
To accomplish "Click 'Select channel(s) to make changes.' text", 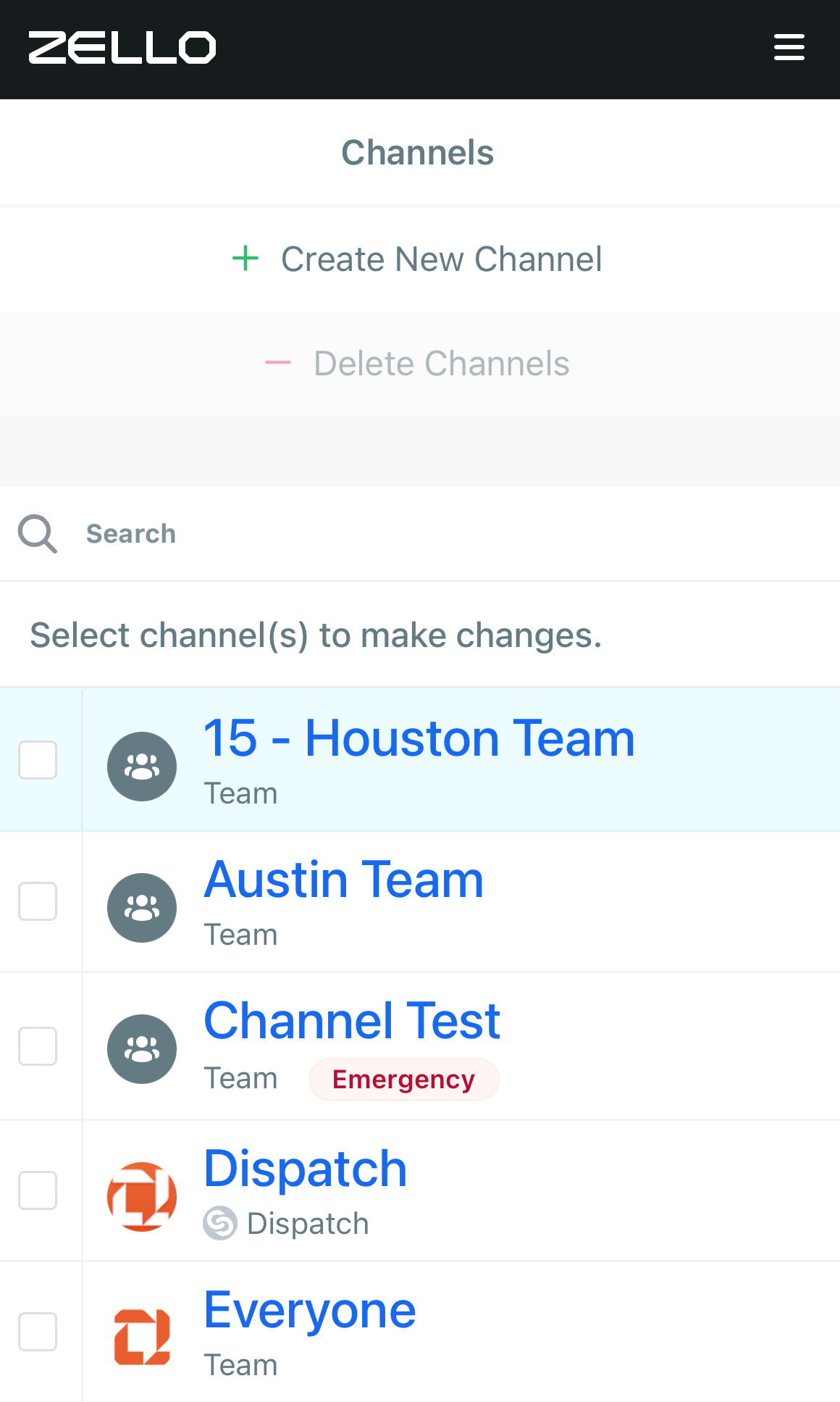I will point(316,635).
